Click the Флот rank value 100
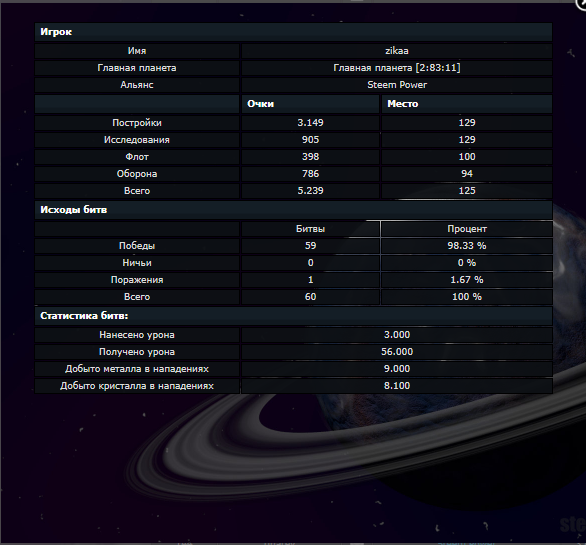The image size is (586, 545). coord(467,157)
